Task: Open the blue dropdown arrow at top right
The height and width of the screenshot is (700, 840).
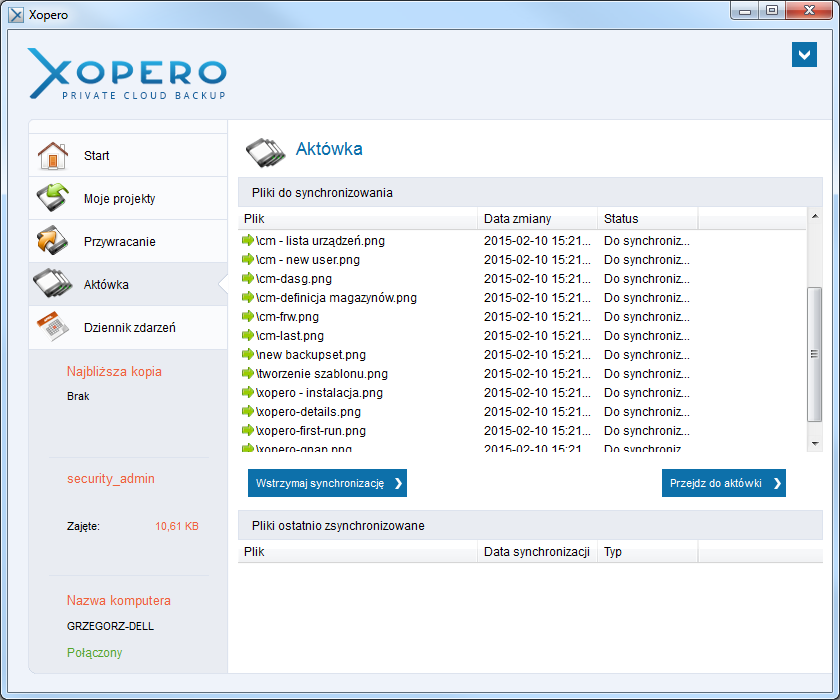Action: tap(804, 55)
